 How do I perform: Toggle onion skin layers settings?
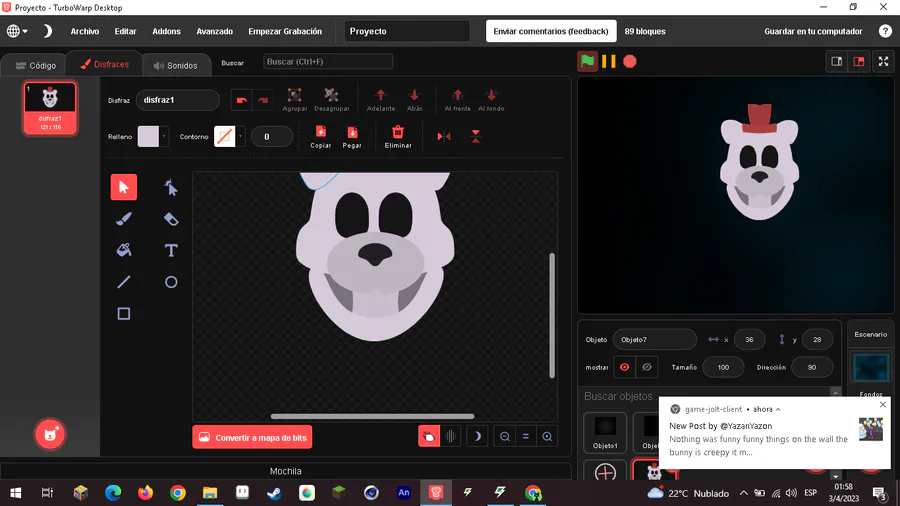pos(451,437)
